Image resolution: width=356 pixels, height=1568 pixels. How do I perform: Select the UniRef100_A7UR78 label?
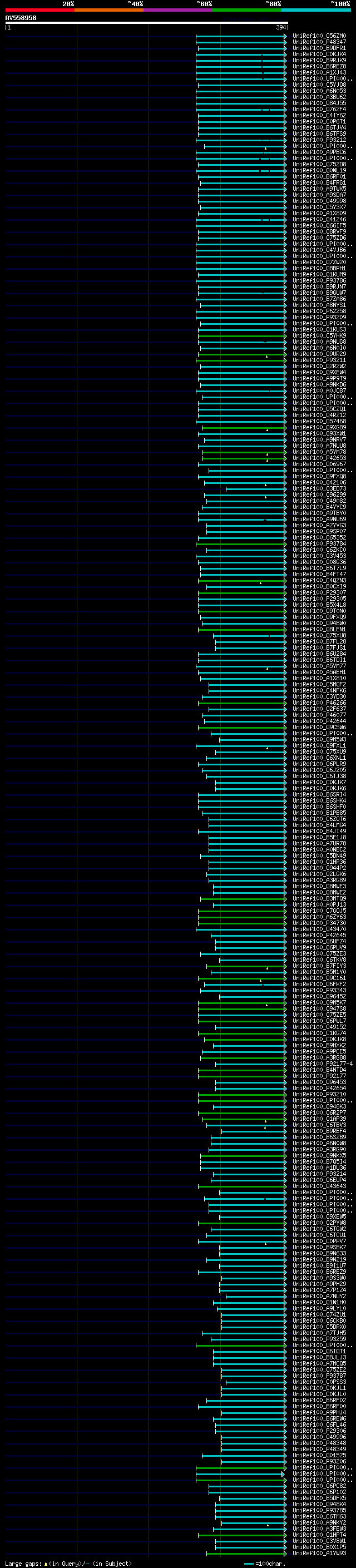click(x=319, y=844)
